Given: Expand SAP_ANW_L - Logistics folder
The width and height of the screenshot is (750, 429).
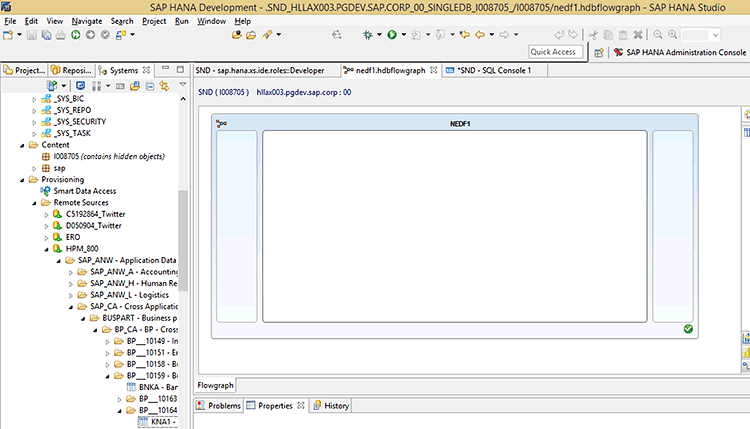Looking at the screenshot, I should (71, 296).
